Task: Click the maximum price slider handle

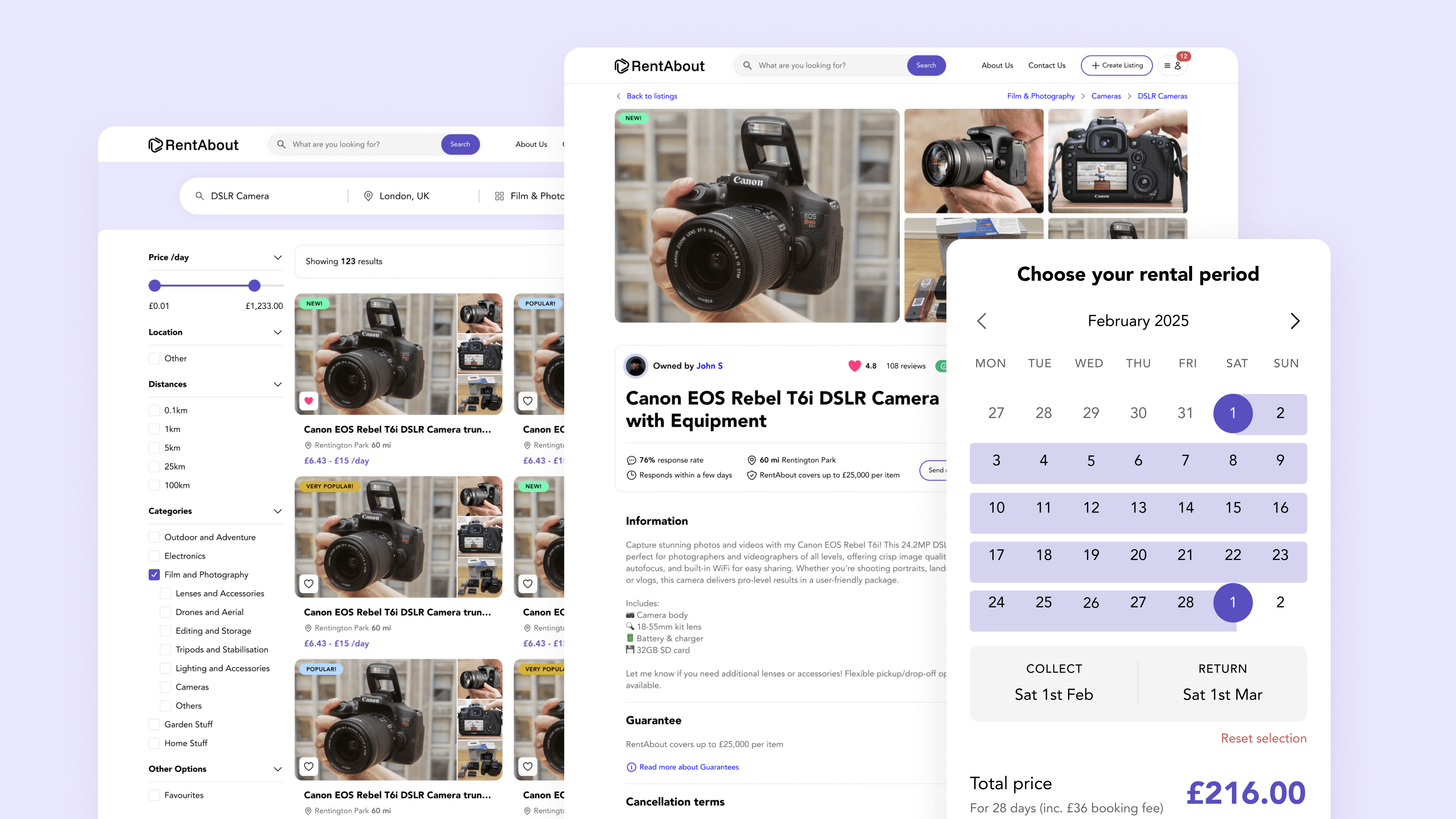Action: point(254,285)
